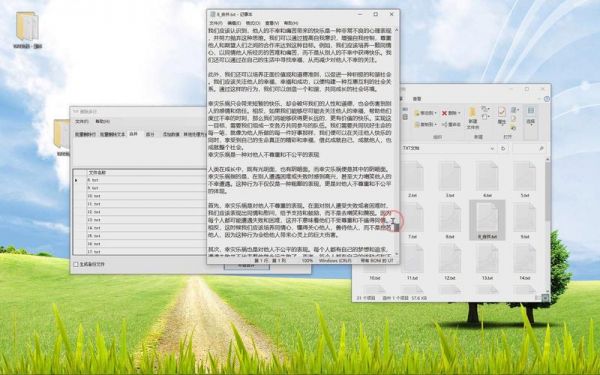Switch to 拆分 tab in batch tool
Screen dimensions: 600x375
[x=150, y=134]
